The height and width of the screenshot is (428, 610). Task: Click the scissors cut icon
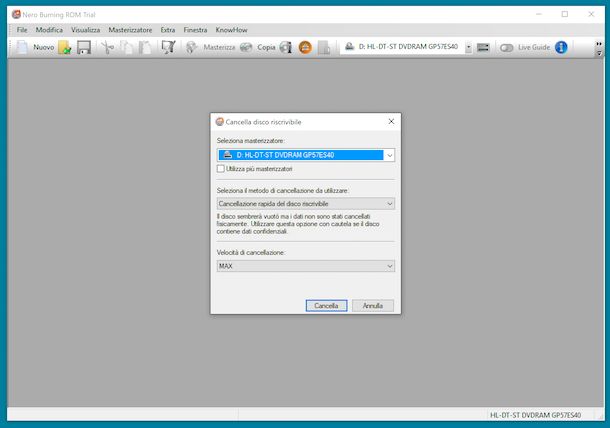pos(107,47)
